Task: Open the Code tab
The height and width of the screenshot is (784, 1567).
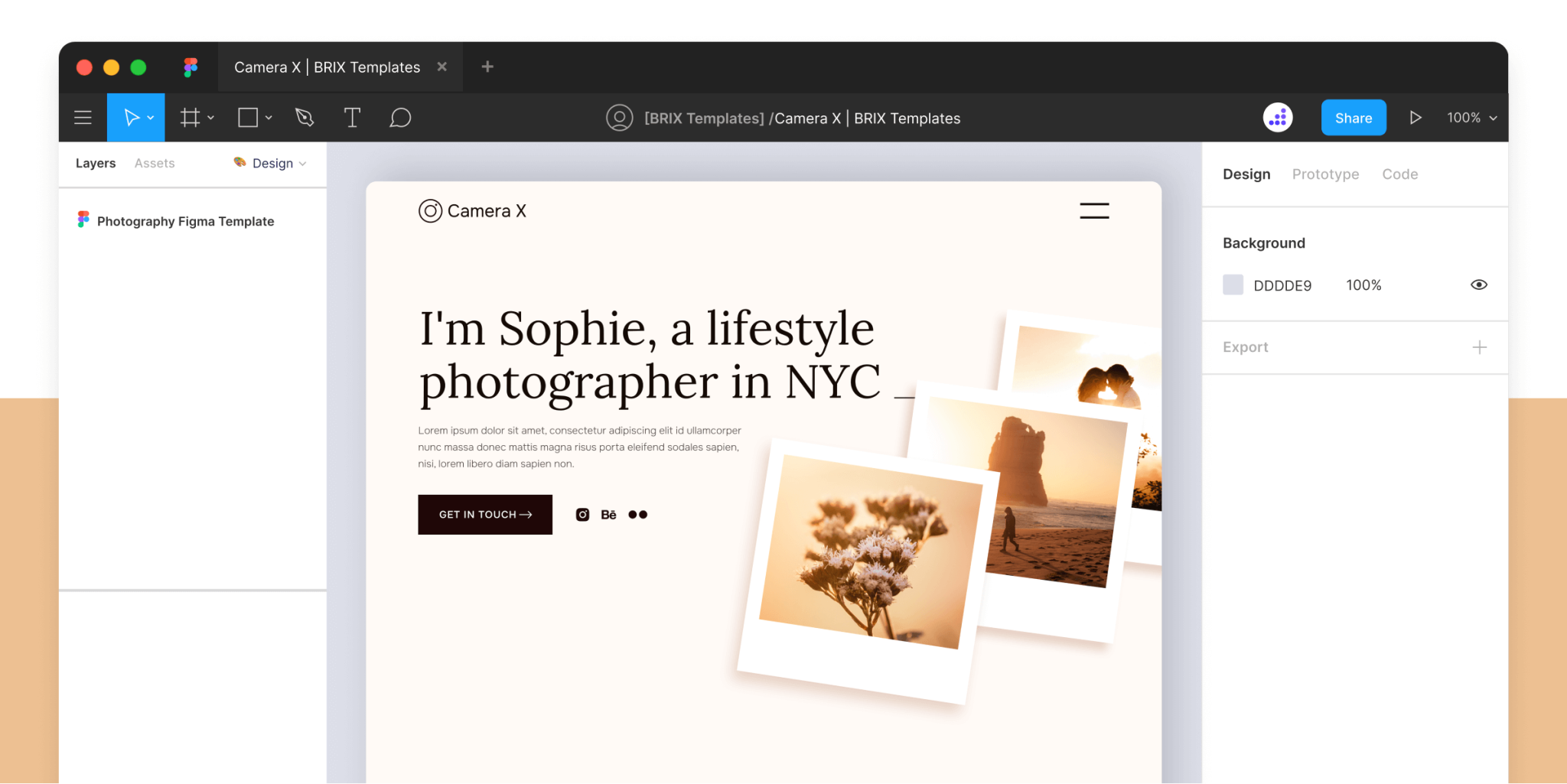Action: (1399, 174)
